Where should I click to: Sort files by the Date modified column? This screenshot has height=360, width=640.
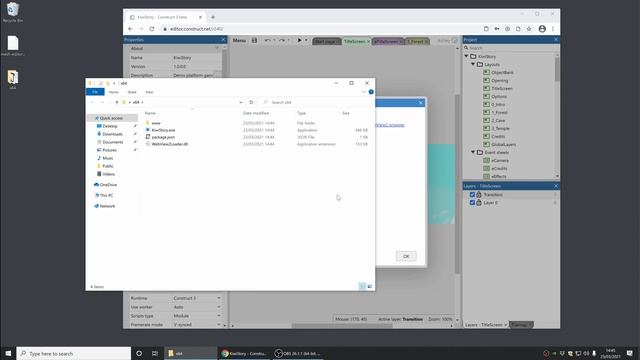[x=256, y=113]
